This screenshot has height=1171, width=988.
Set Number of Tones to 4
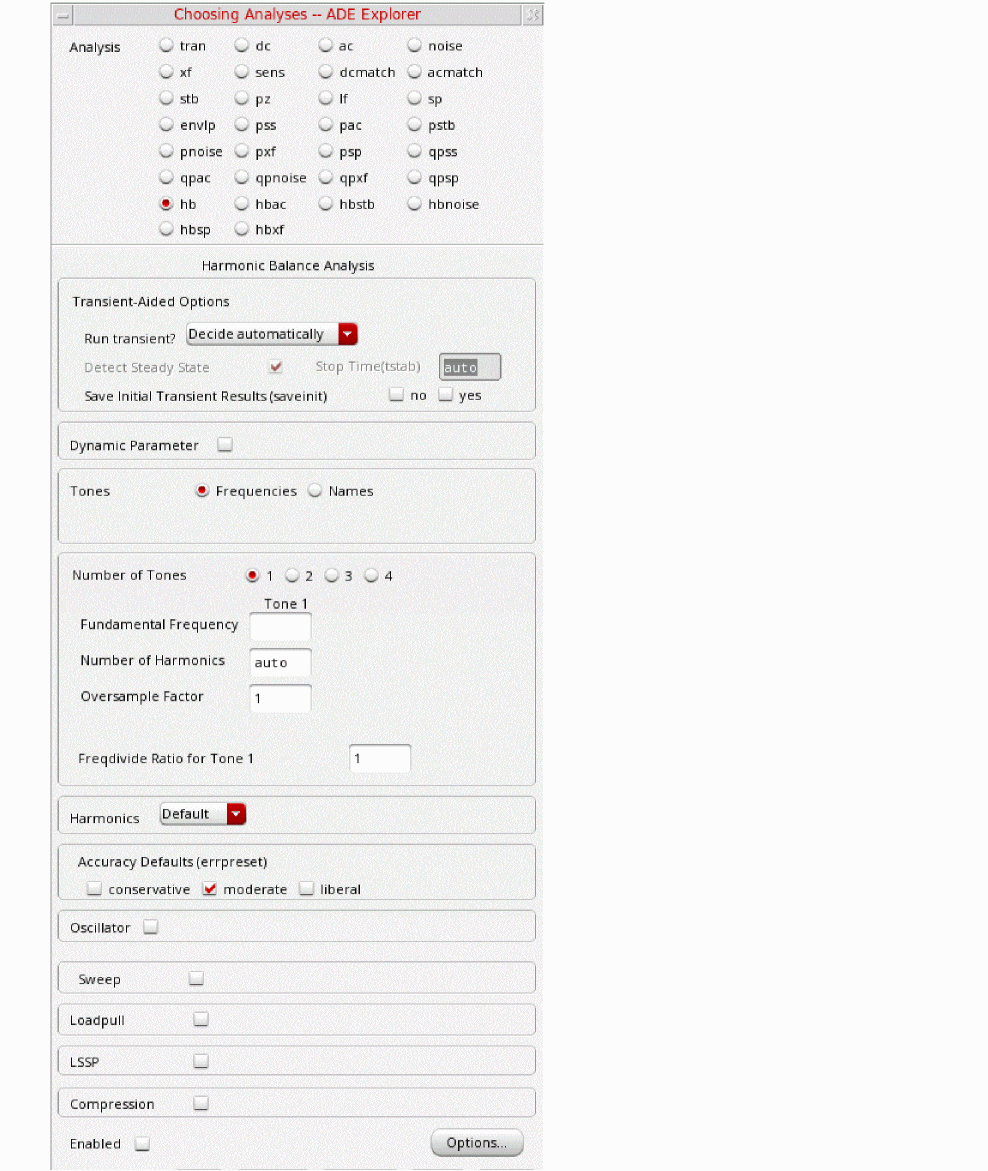point(371,575)
